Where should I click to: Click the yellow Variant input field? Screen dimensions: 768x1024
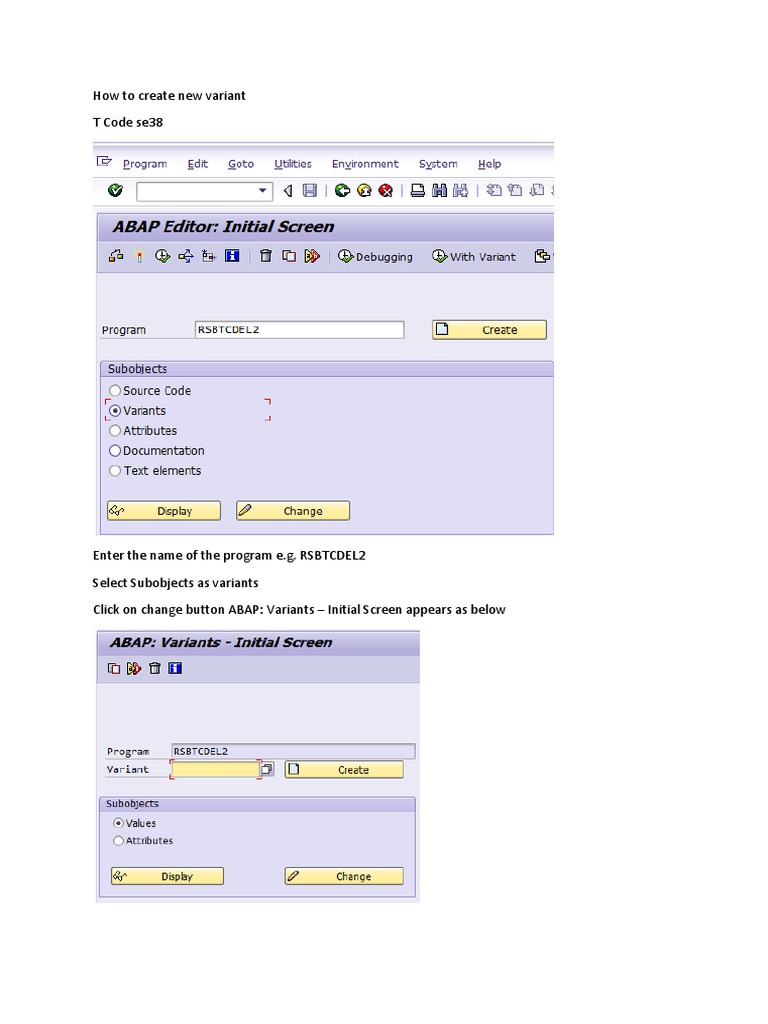[x=215, y=769]
